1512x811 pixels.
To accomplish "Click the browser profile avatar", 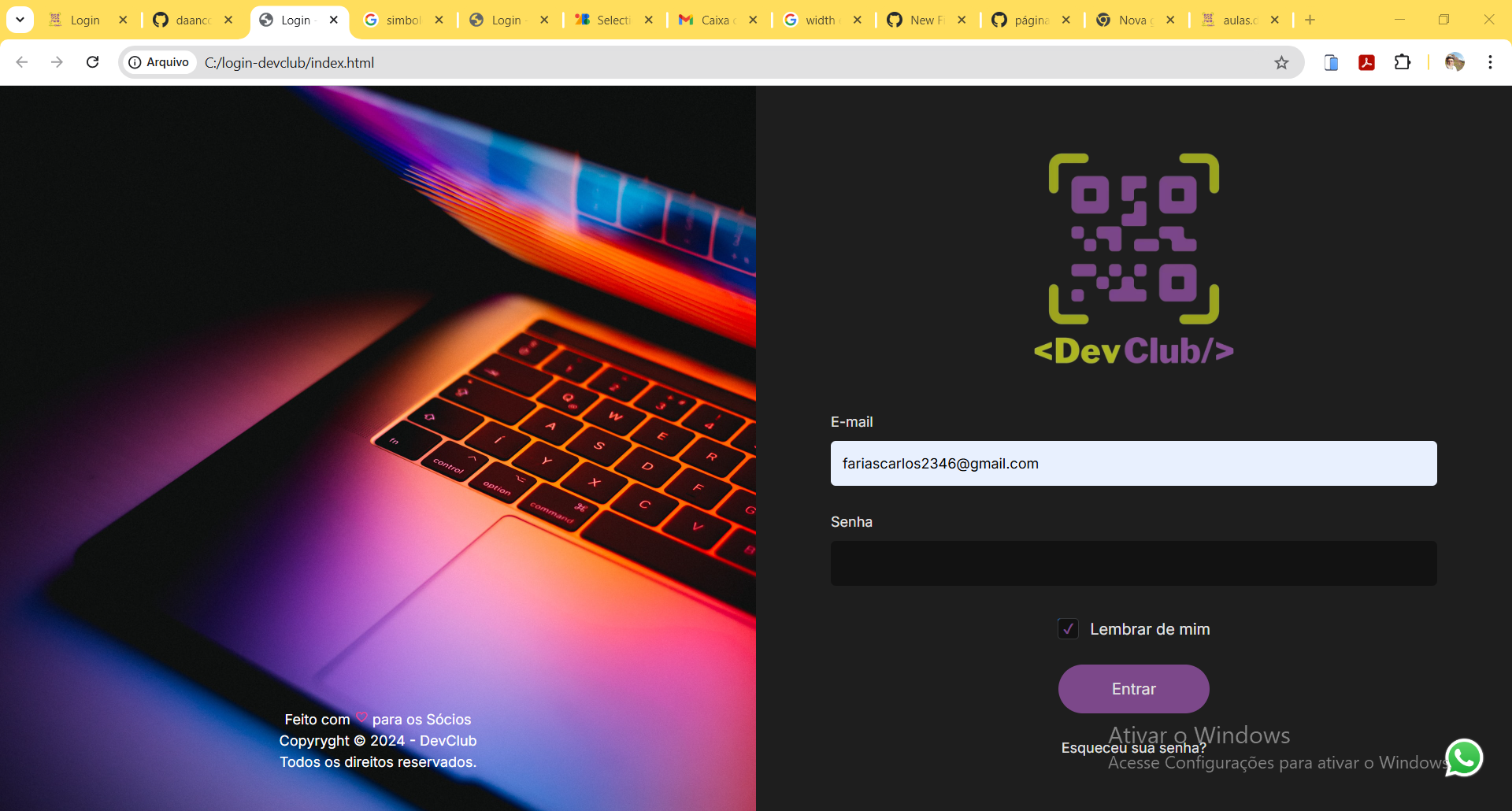I will [x=1455, y=62].
